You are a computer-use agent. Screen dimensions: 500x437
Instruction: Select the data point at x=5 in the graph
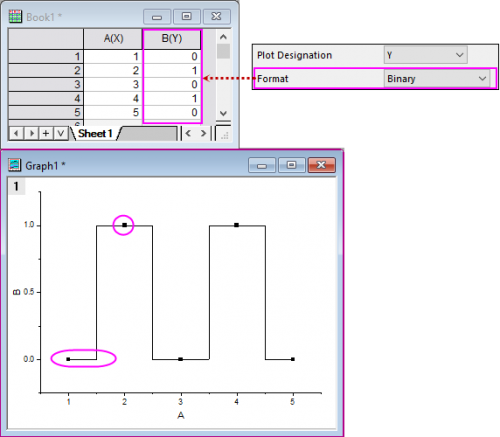[x=293, y=359]
